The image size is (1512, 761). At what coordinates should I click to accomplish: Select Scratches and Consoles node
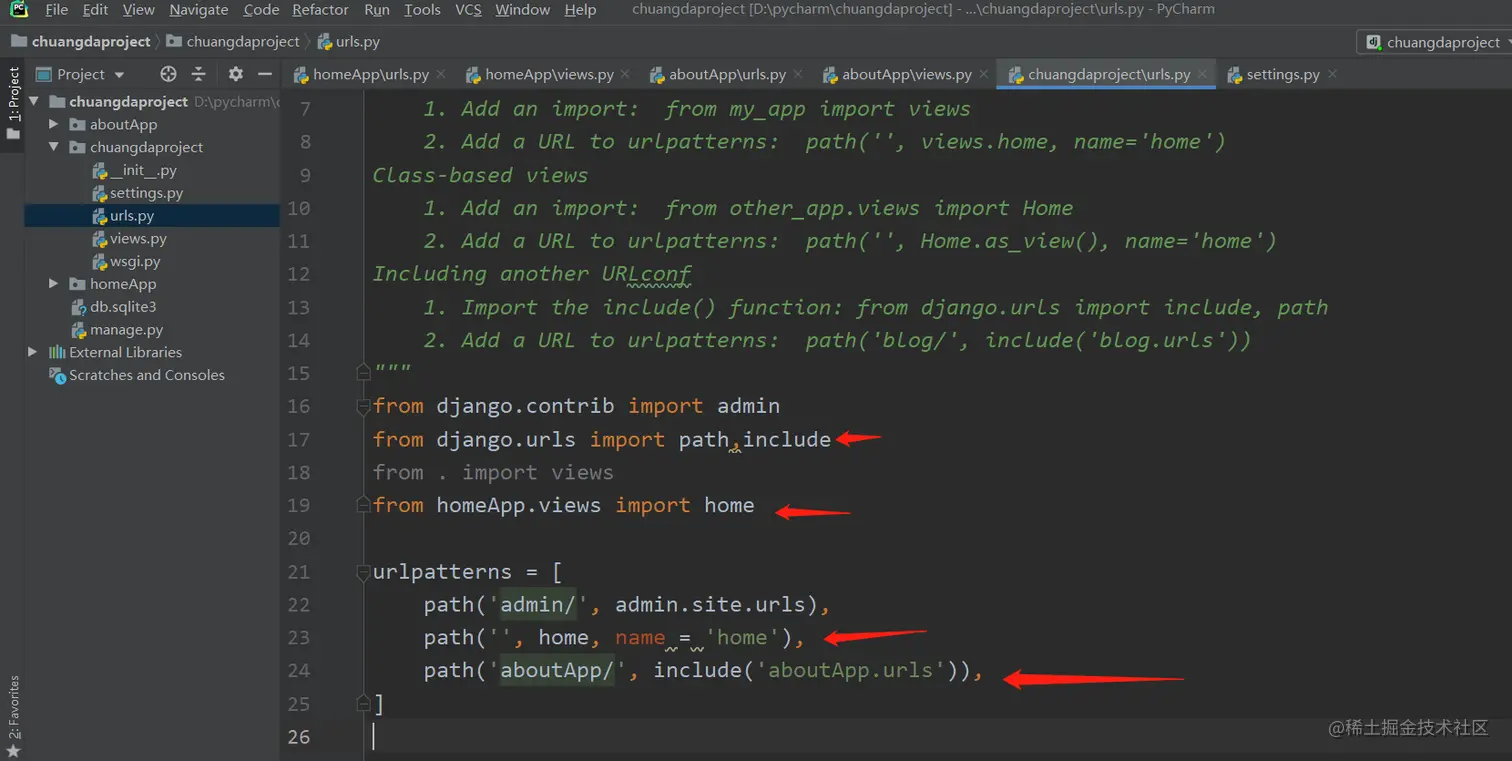[147, 375]
